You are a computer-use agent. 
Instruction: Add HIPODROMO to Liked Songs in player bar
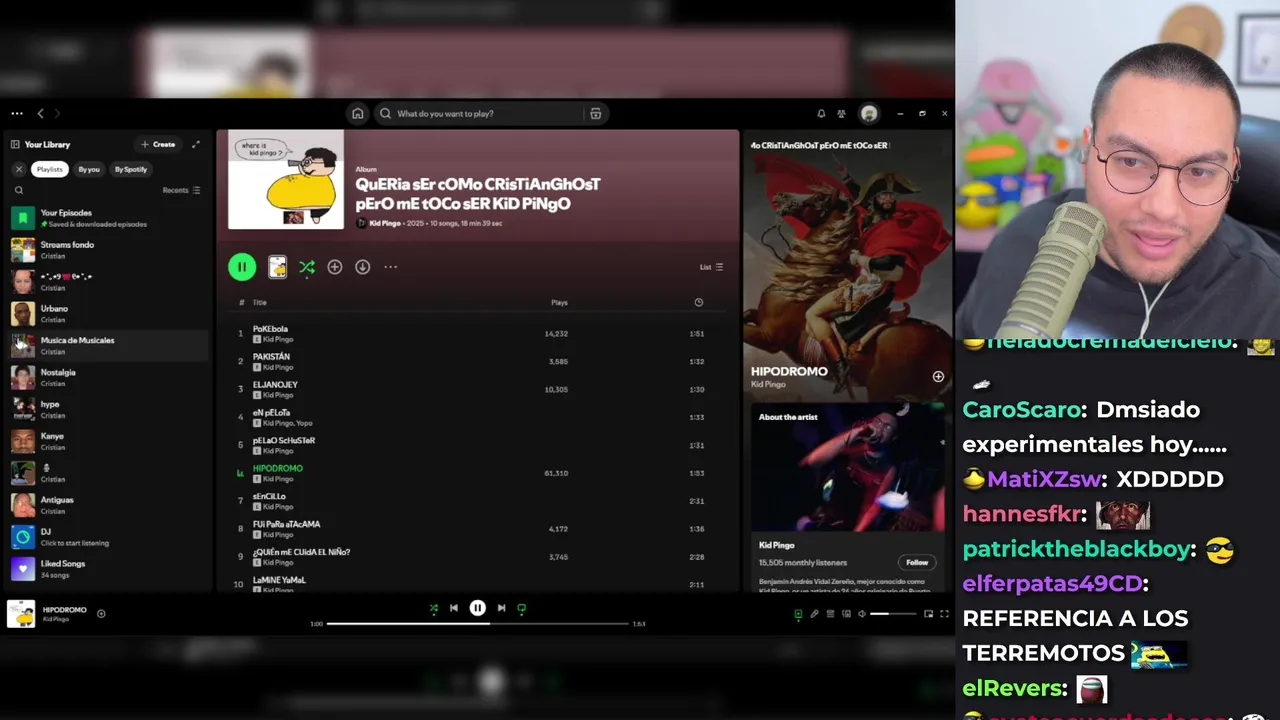tap(101, 614)
